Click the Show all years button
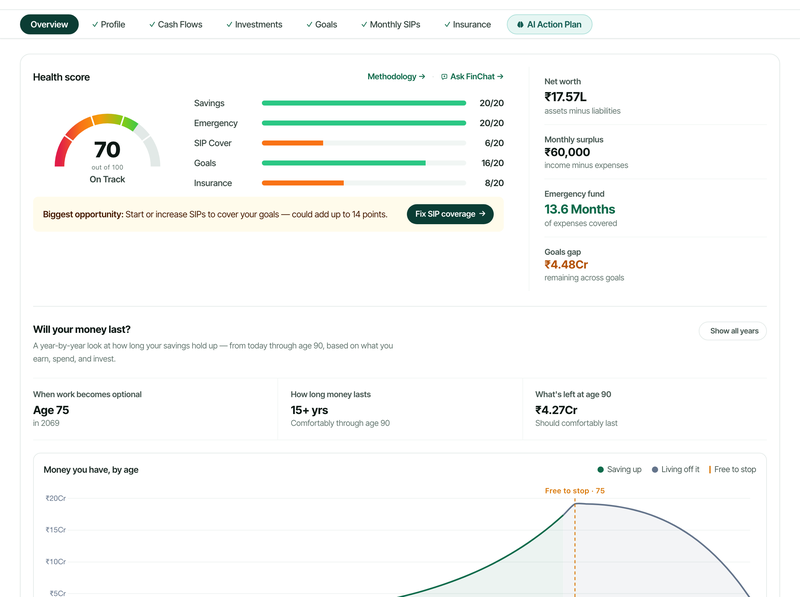The image size is (800, 597). 733,331
